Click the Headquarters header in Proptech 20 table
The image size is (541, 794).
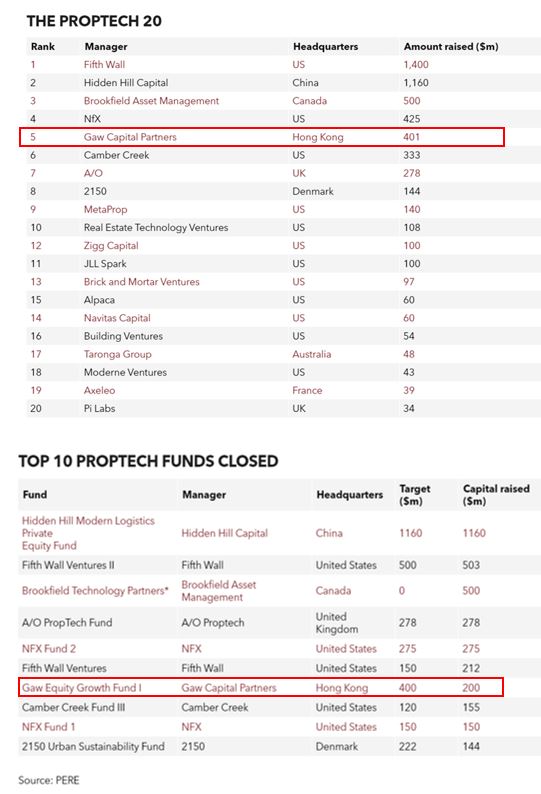click(325, 47)
